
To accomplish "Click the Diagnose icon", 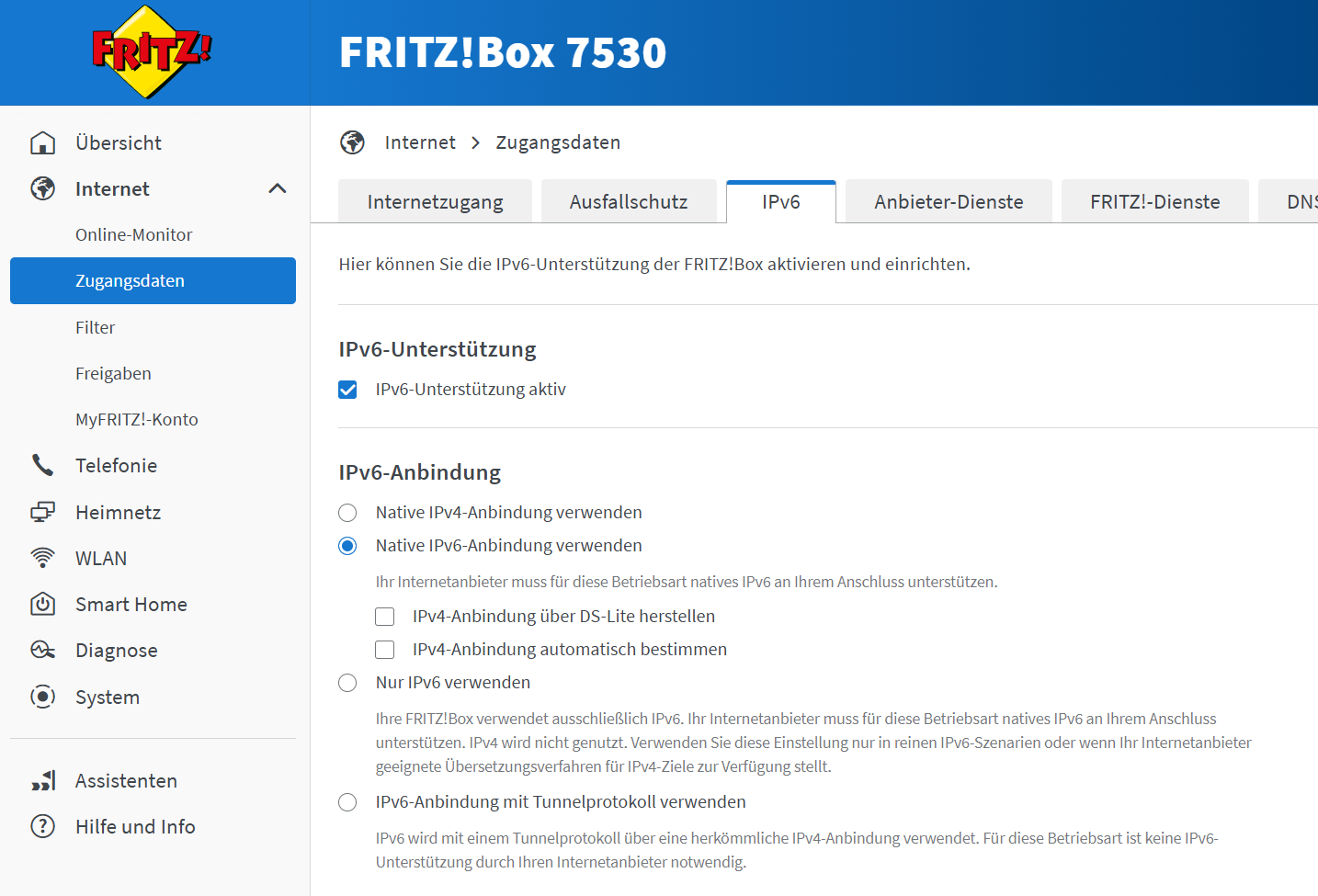I will 42,650.
